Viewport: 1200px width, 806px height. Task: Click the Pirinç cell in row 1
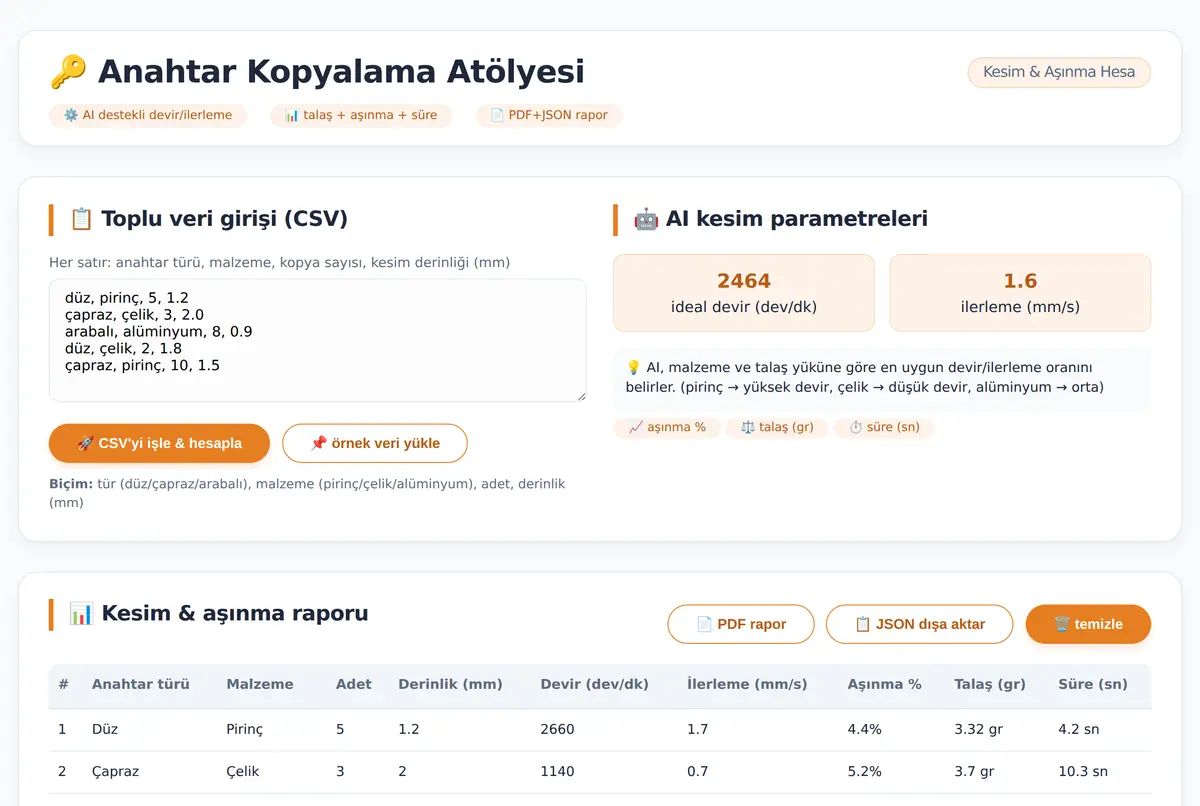pos(245,729)
